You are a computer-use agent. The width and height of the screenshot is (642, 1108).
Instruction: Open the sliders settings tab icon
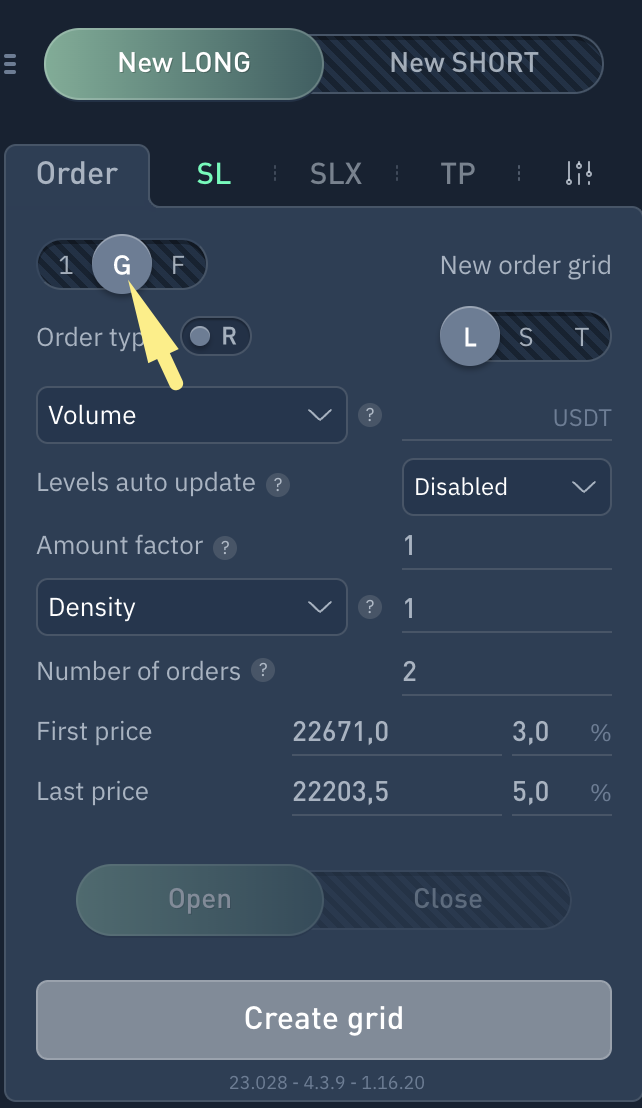pyautogui.click(x=579, y=174)
